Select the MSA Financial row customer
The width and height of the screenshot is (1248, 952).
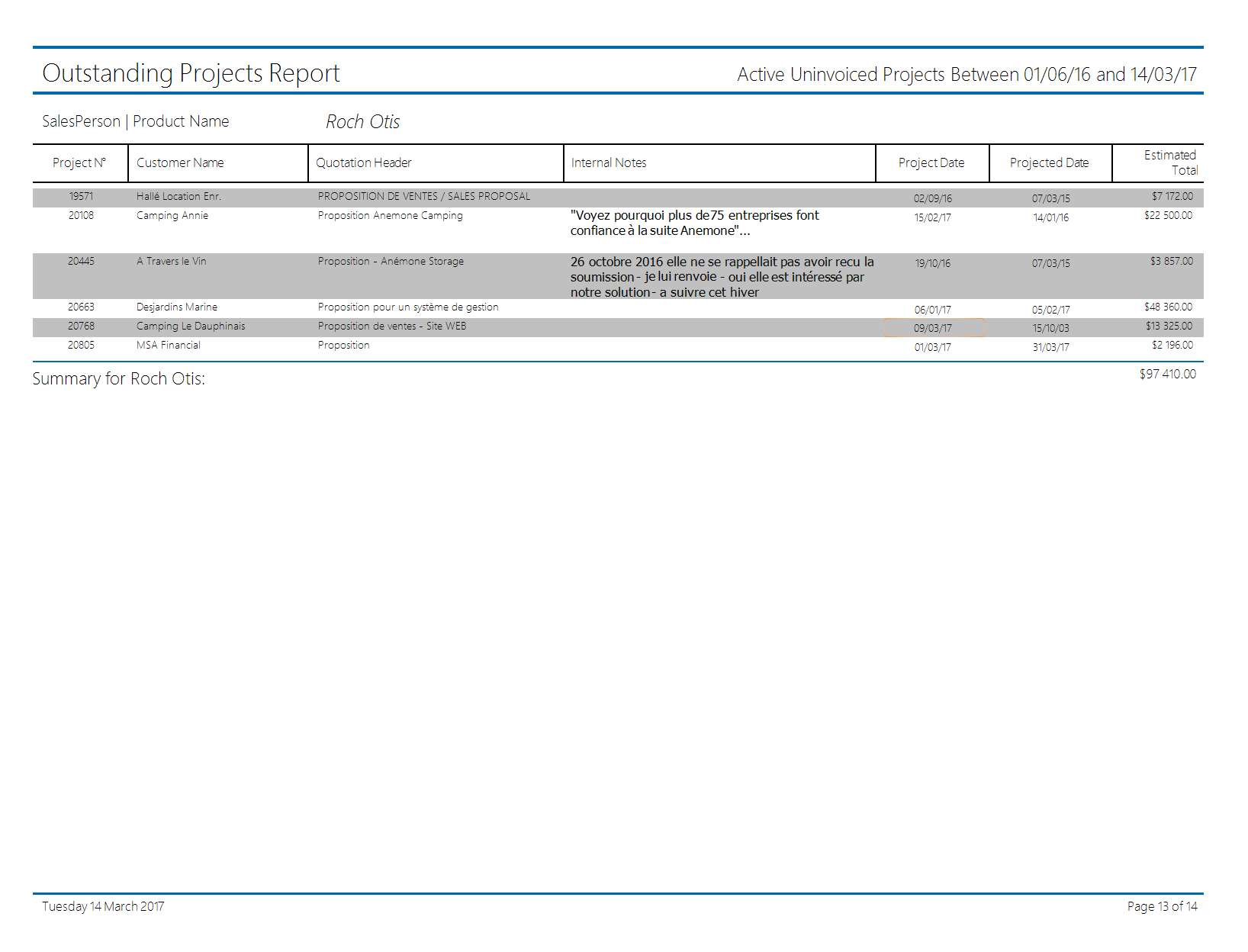point(169,346)
